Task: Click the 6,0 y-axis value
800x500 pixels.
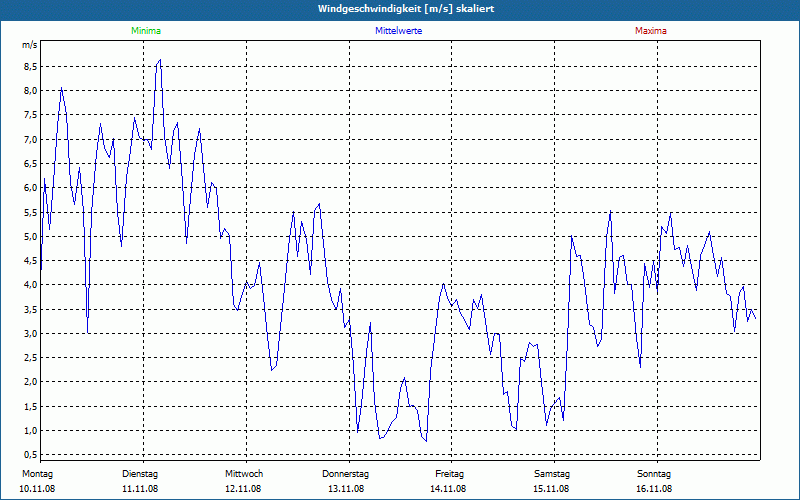Action: tap(30, 188)
